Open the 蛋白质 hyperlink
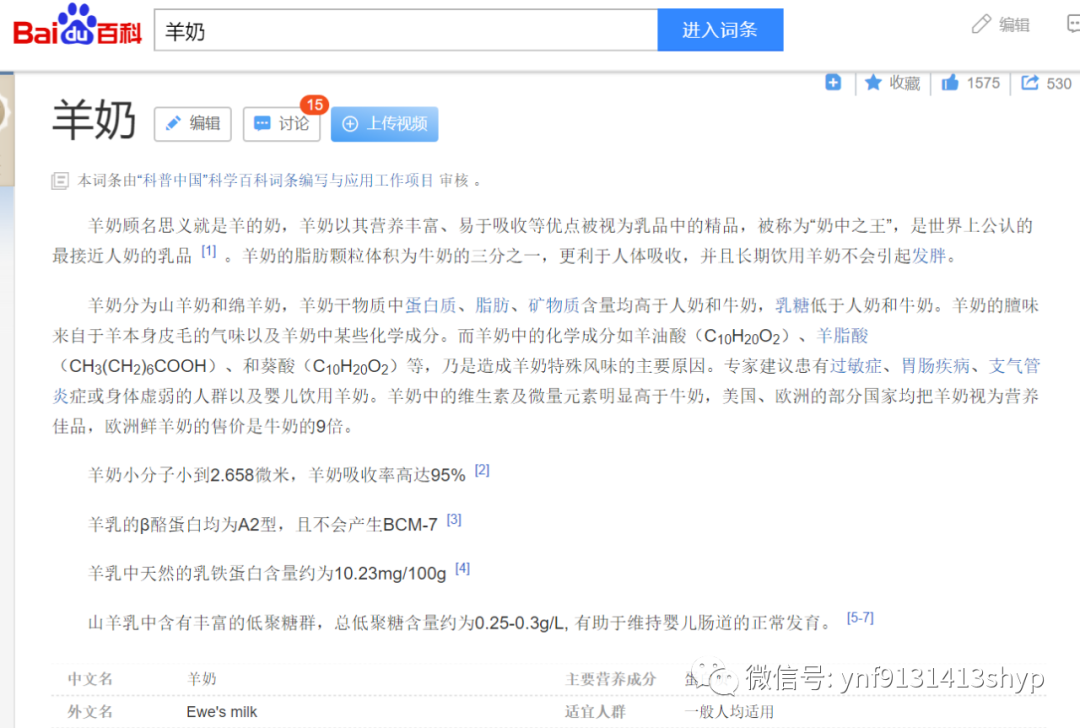The image size is (1080, 728). 431,304
